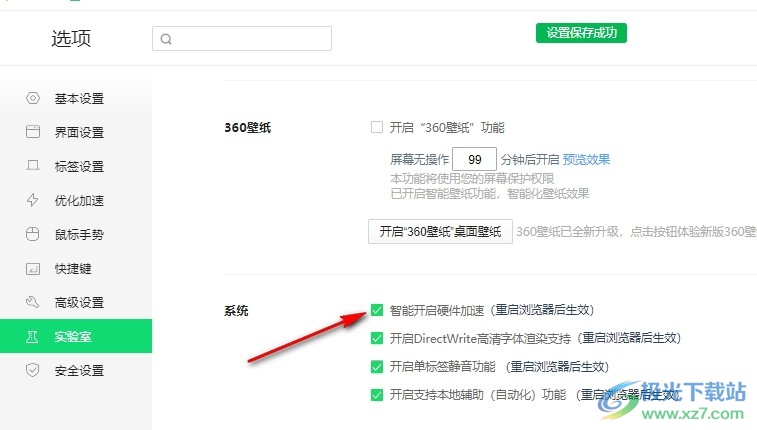Click the 360壁纸 section heading
The width and height of the screenshot is (757, 430).
(x=248, y=128)
